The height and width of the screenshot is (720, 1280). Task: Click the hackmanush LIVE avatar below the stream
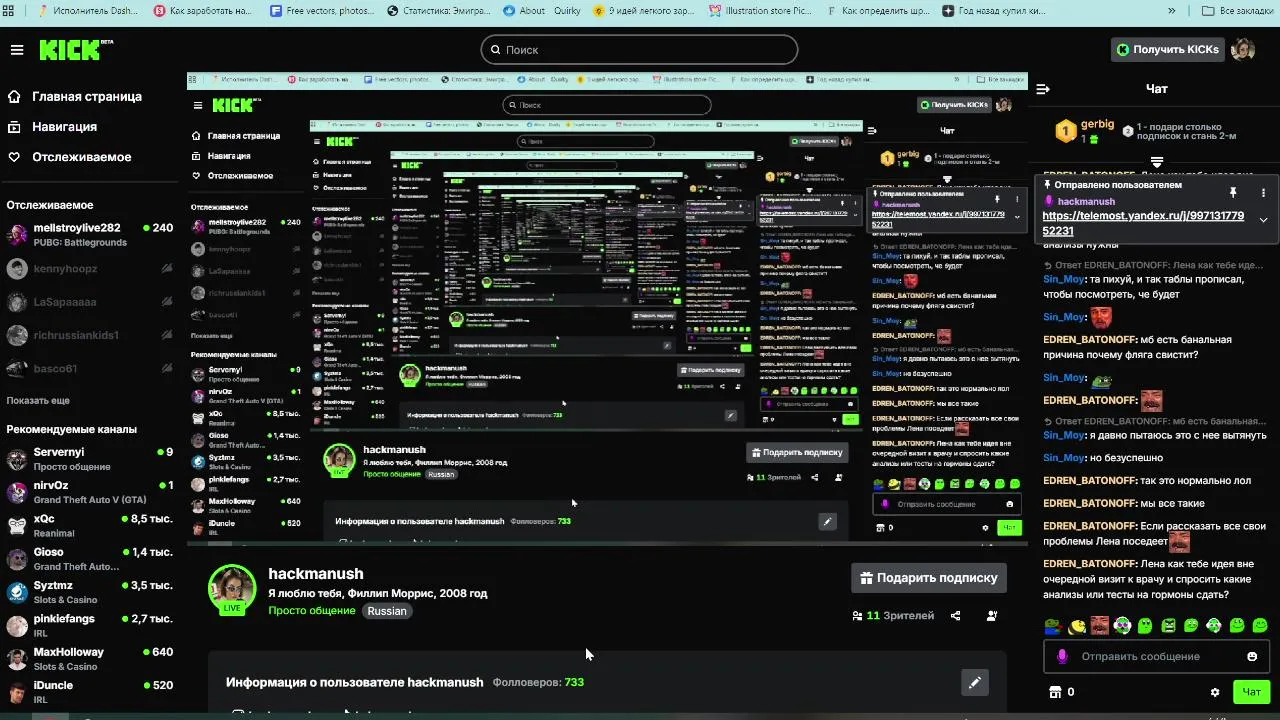coord(232,588)
